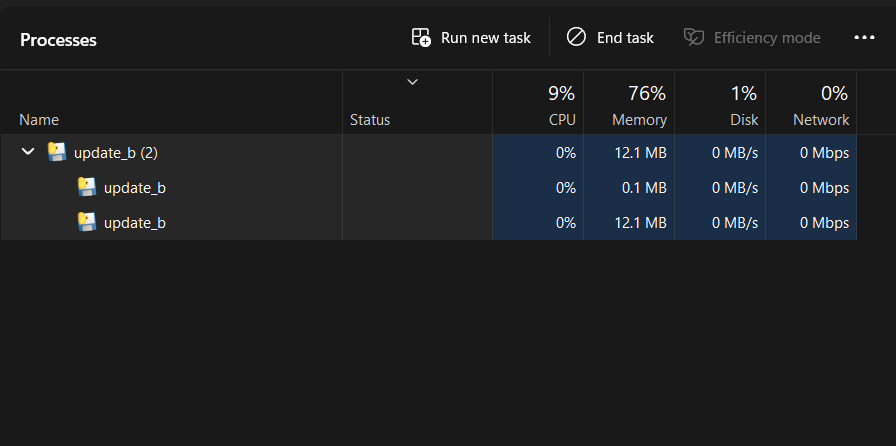The width and height of the screenshot is (896, 446).
Task: Select the update_b (2) group row name
Action: (116, 153)
